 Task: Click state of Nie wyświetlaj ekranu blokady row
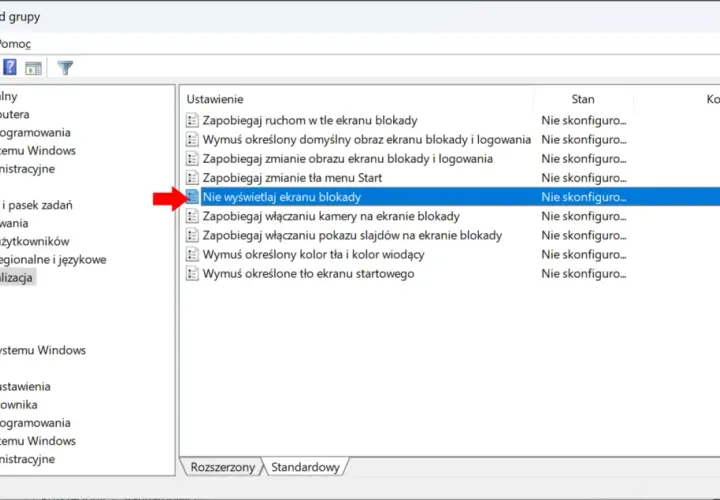(584, 197)
